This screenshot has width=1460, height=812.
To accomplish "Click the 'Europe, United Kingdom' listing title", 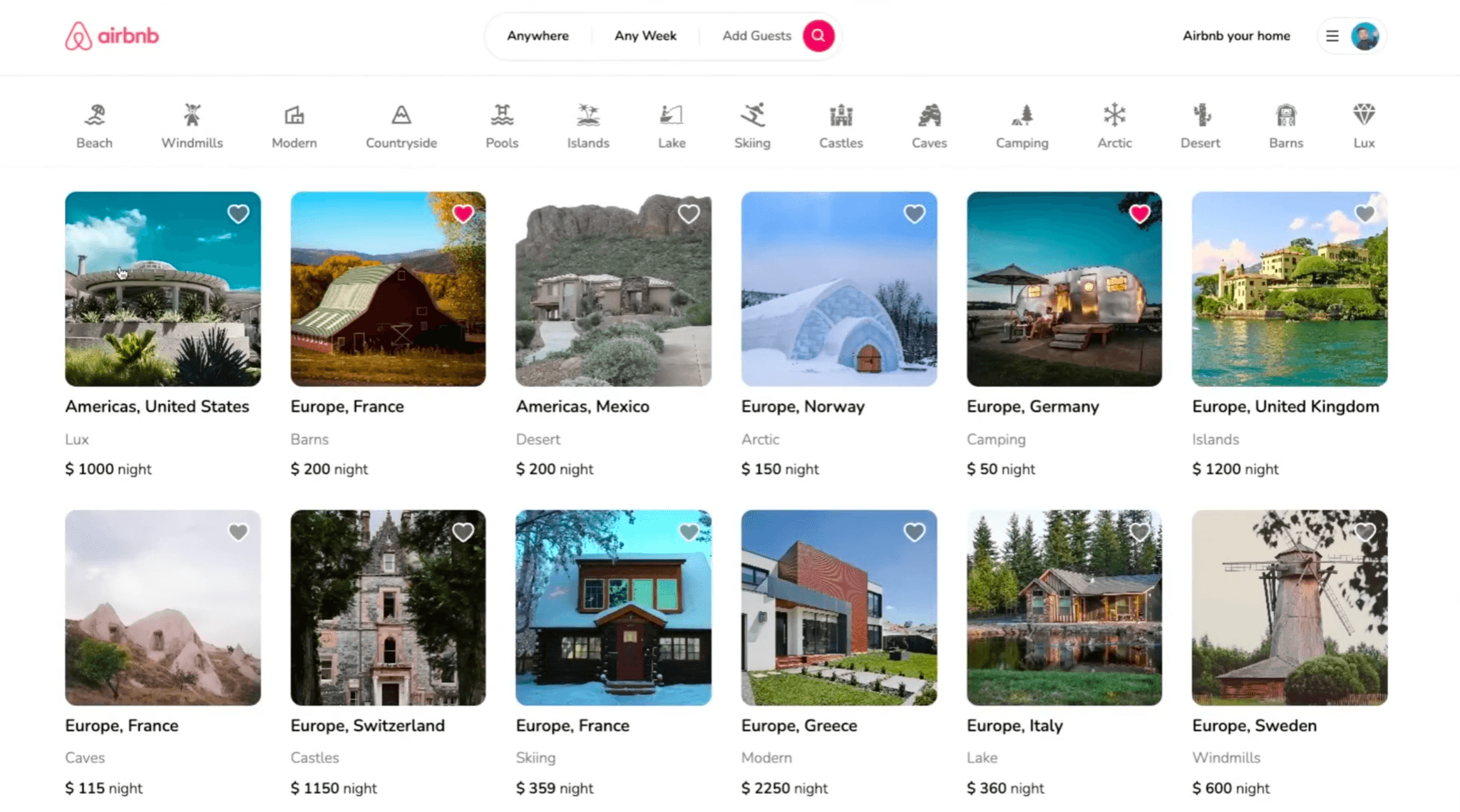I will [1285, 406].
